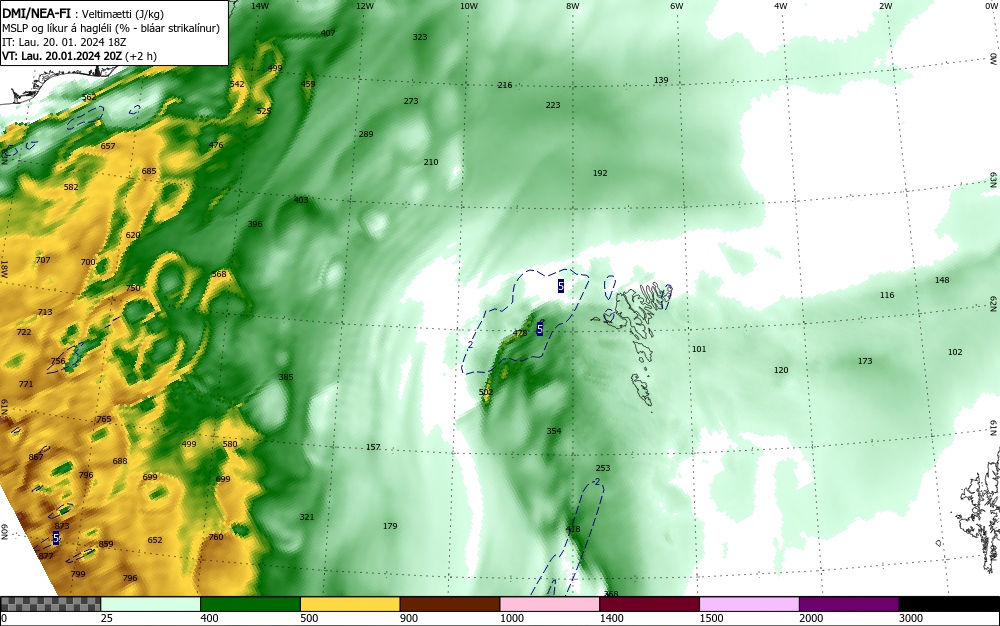The height and width of the screenshot is (626, 1000).
Task: Click the '10W' longitude label
Action: point(469,6)
